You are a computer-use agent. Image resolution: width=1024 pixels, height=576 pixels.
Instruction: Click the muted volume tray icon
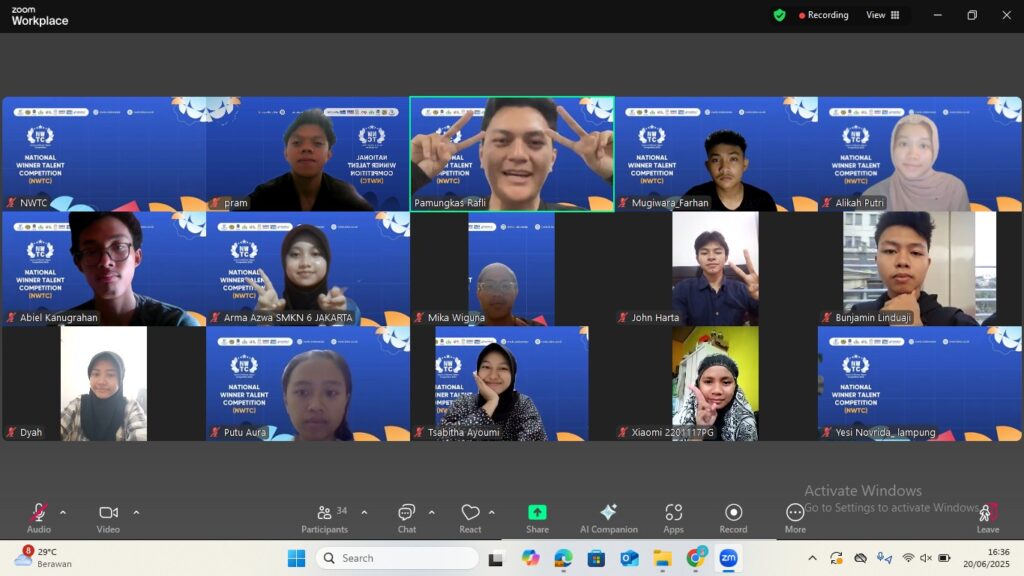[926, 558]
